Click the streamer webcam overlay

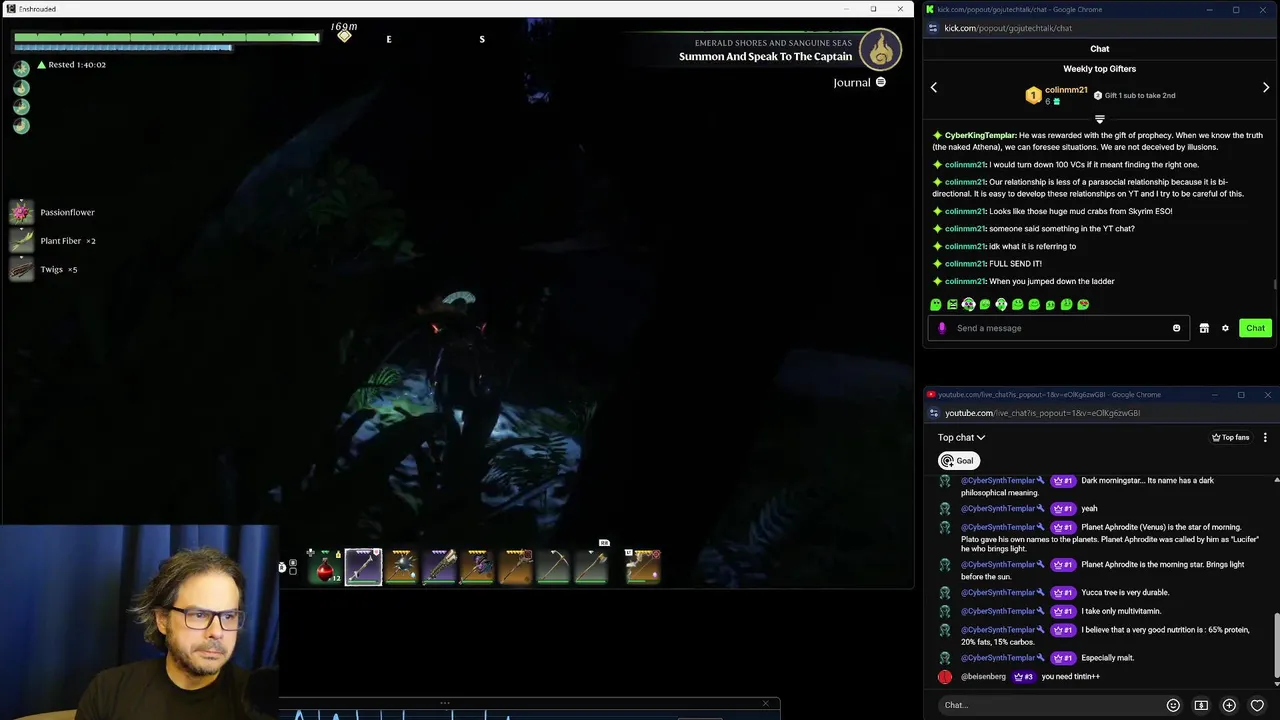139,622
